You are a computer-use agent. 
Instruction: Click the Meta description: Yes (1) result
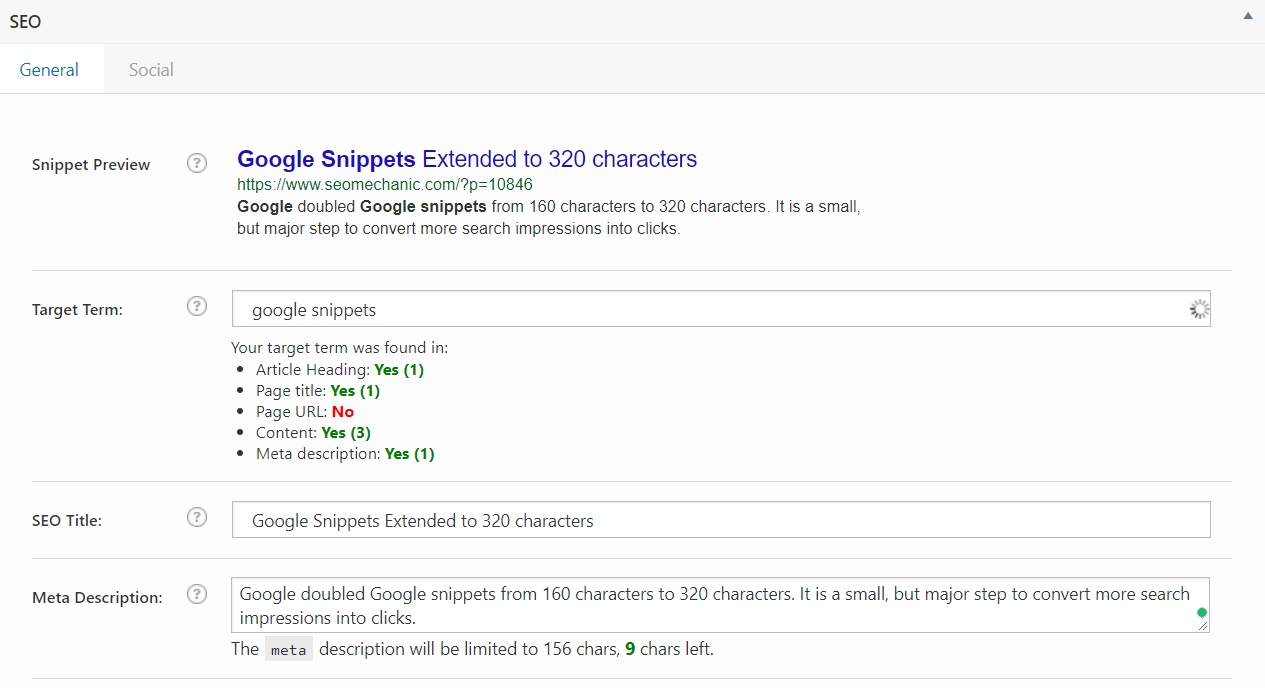345,454
